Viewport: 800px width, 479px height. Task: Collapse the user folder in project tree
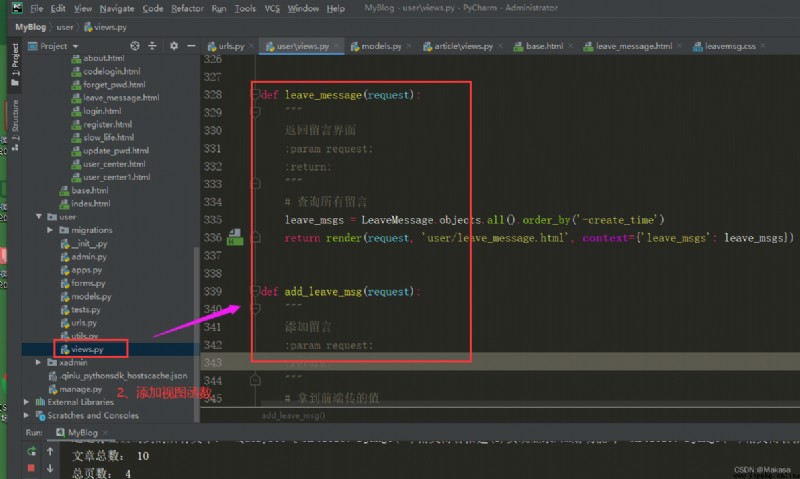click(x=39, y=217)
